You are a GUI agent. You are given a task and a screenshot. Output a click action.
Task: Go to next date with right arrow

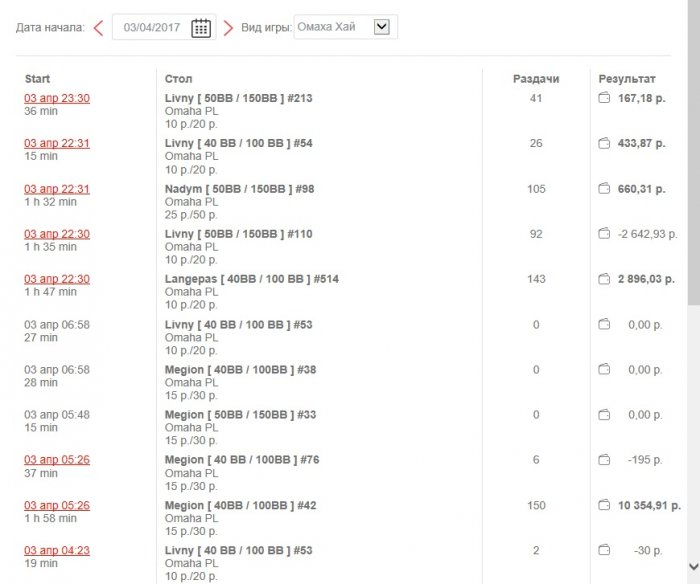(x=228, y=28)
